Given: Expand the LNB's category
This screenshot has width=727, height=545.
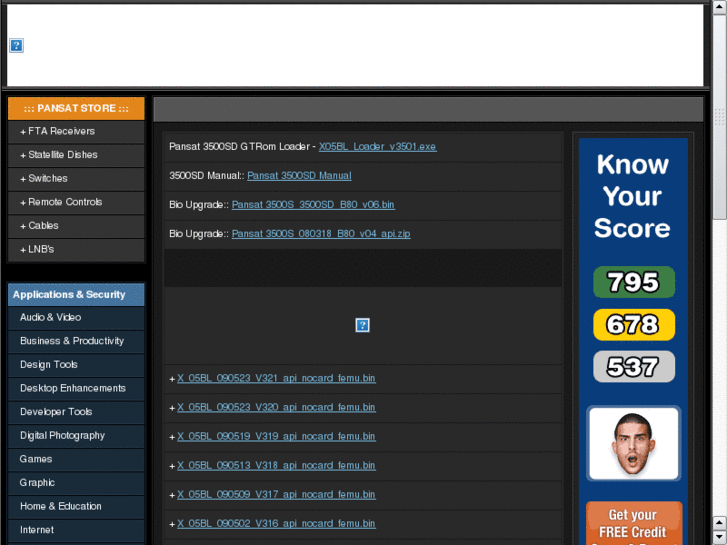Looking at the screenshot, I should [x=76, y=250].
